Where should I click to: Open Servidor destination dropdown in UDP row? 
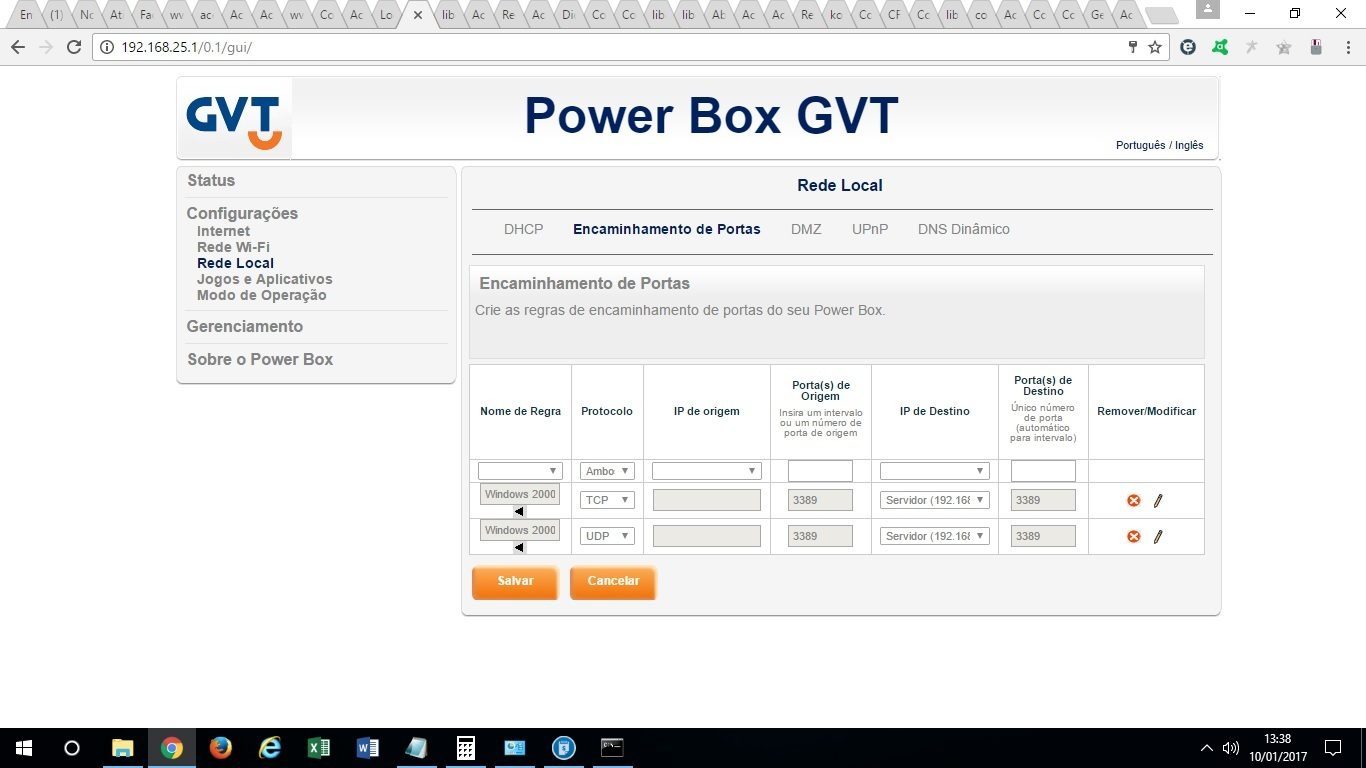pos(934,536)
